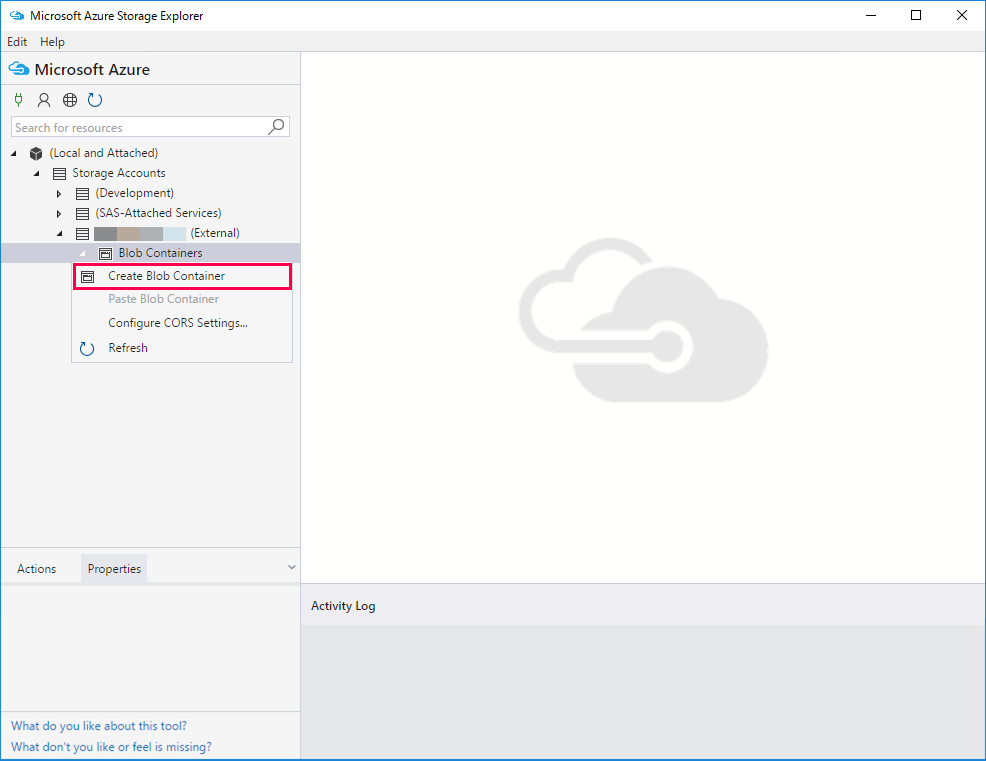Select the (Local and Attached) label
Screen dimensions: 986x761
point(104,153)
